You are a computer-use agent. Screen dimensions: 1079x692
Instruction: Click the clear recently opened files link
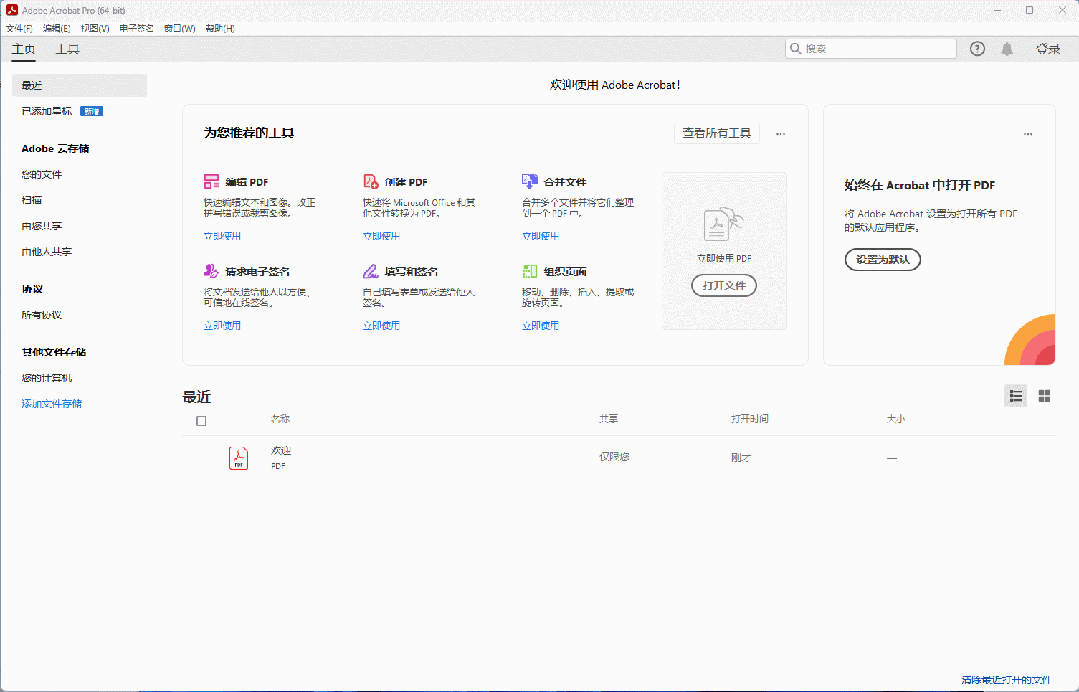click(x=1005, y=680)
